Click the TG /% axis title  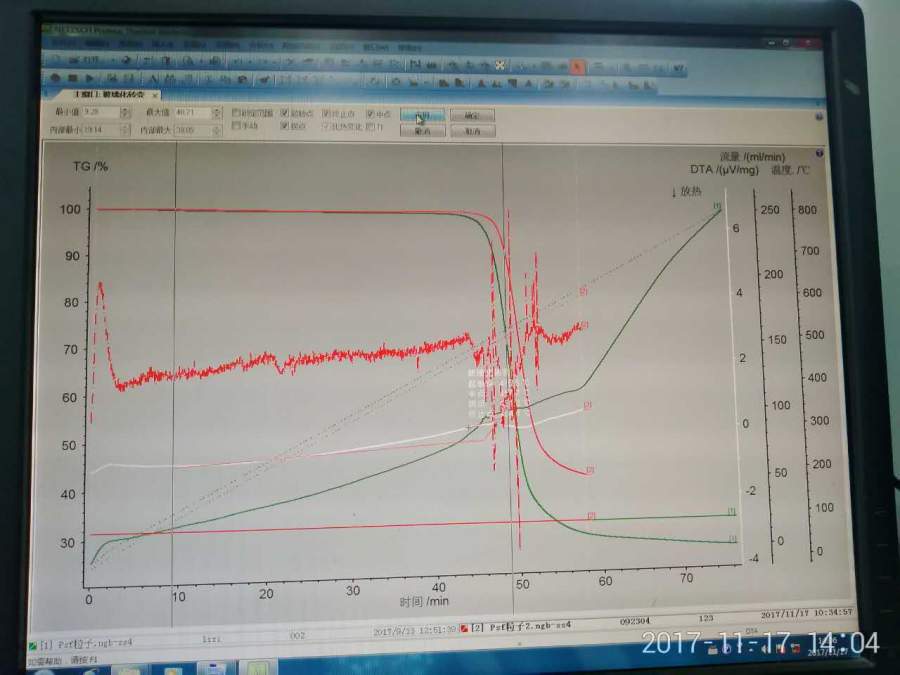point(91,166)
